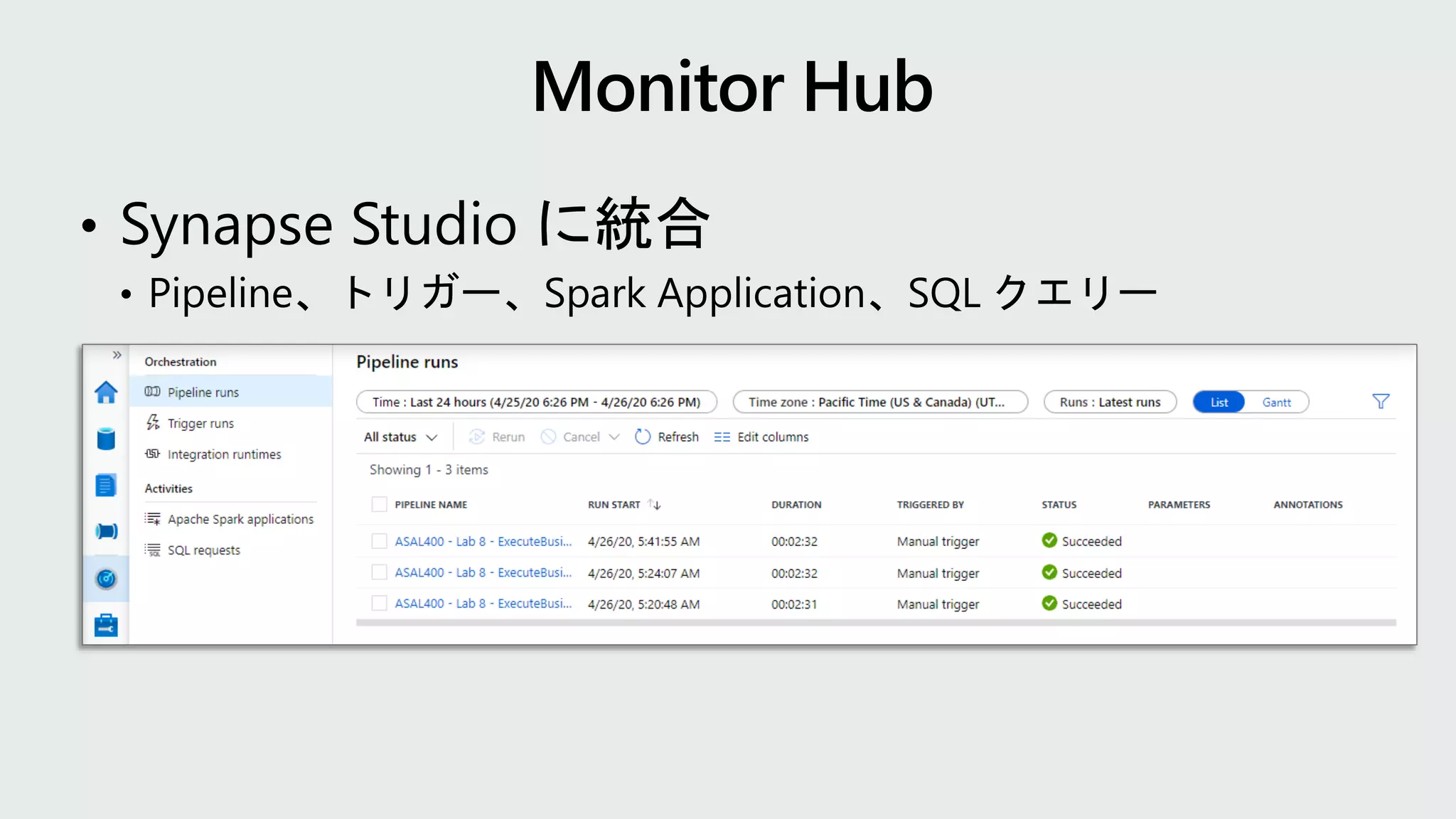Expand the left navigation with the double chevron
This screenshot has height=819, width=1456.
pyautogui.click(x=117, y=355)
